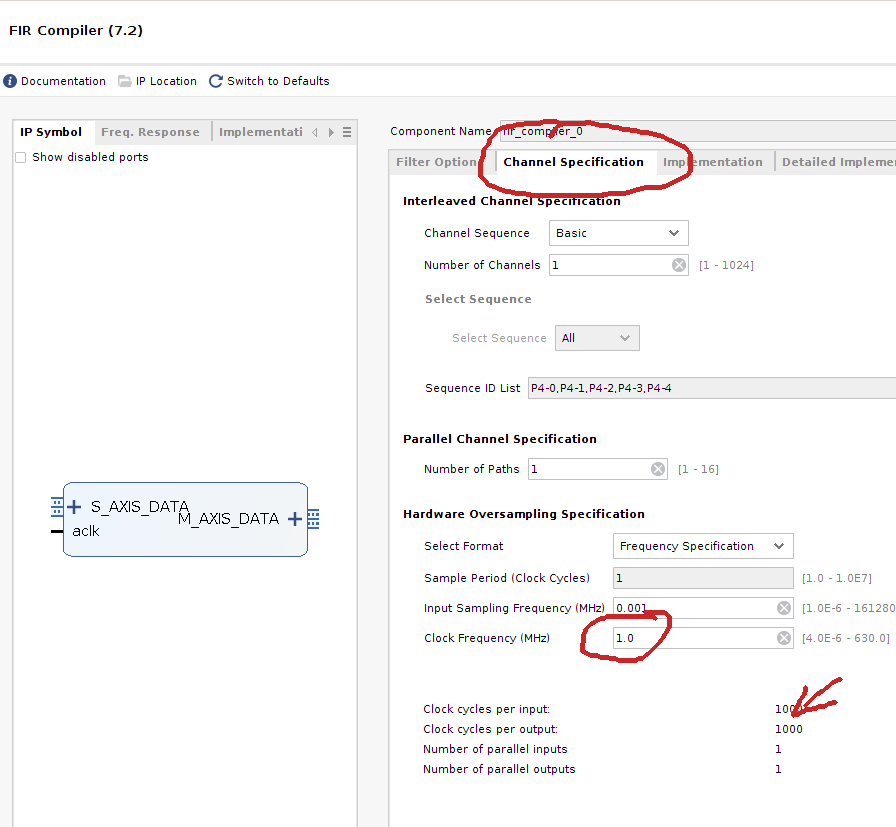Switch to the Filter Options tab
896x827 pixels.
click(x=437, y=162)
